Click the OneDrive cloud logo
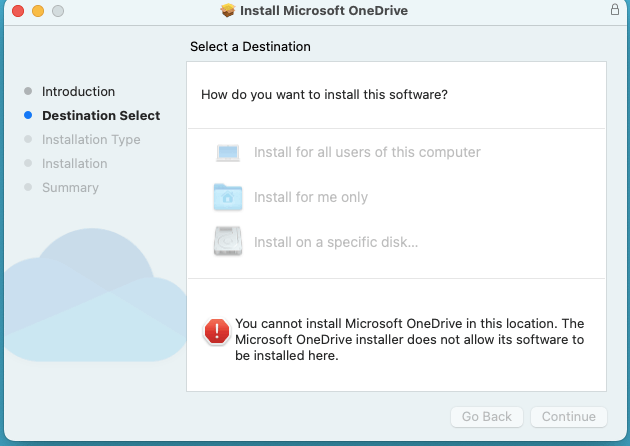This screenshot has height=446, width=630. [95, 300]
